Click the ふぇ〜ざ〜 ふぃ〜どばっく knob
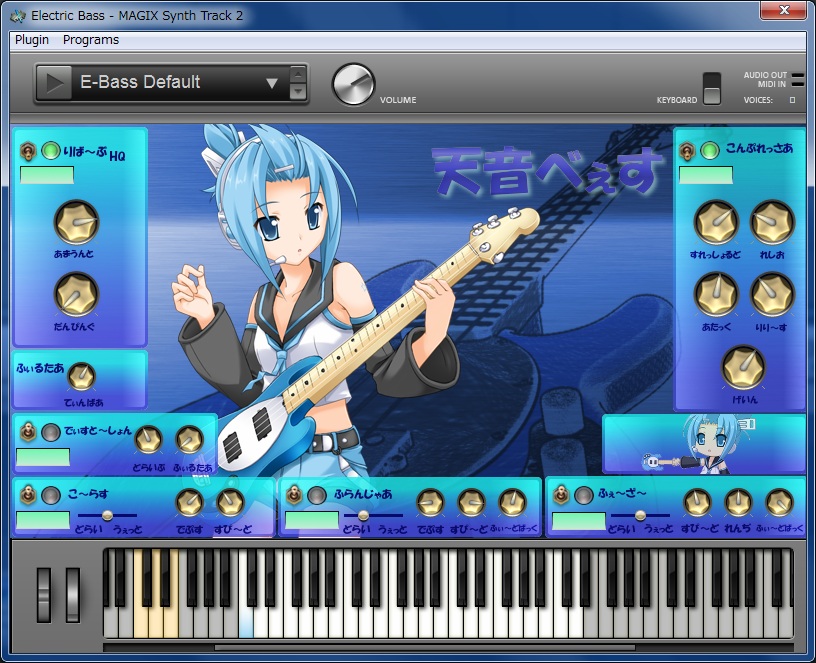 (x=780, y=502)
